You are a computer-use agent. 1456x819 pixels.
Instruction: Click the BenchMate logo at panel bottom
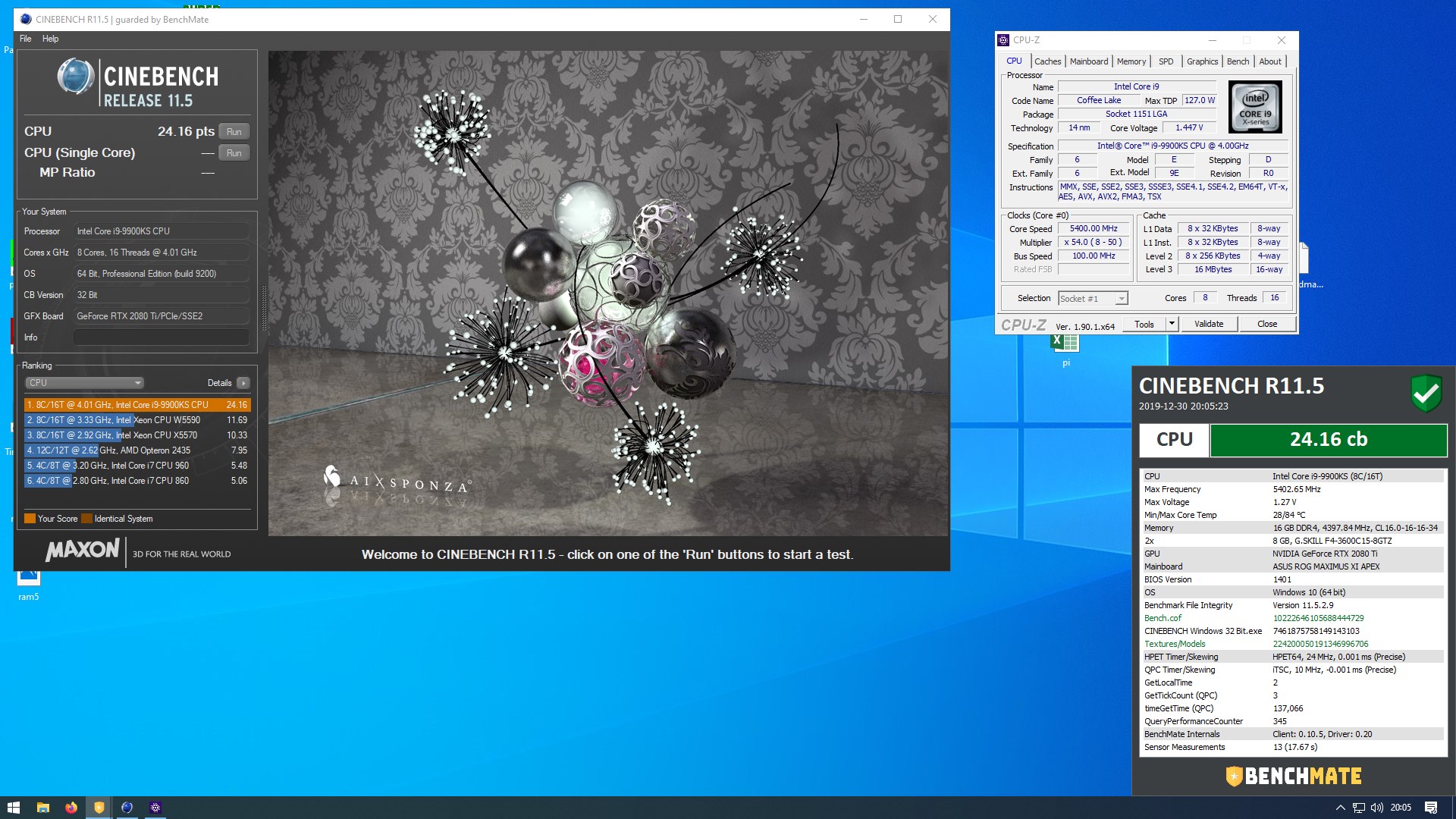[x=1294, y=776]
